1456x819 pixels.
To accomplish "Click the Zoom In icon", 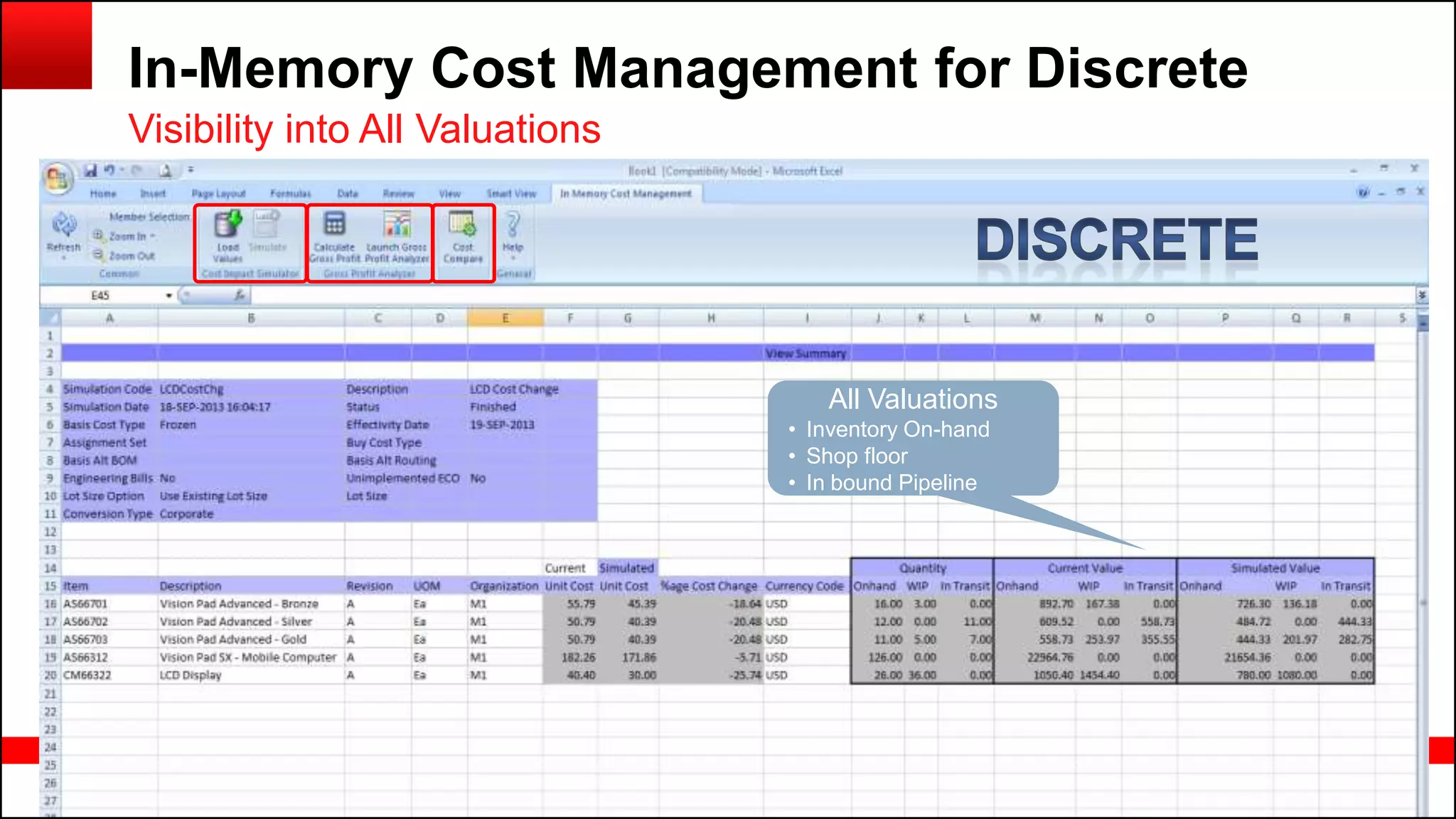I will point(99,235).
